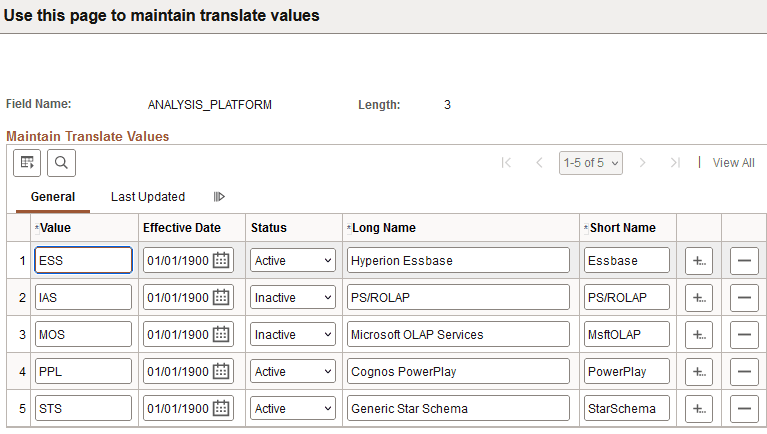Delete the IAS row with minus button
The height and width of the screenshot is (434, 767).
(744, 297)
